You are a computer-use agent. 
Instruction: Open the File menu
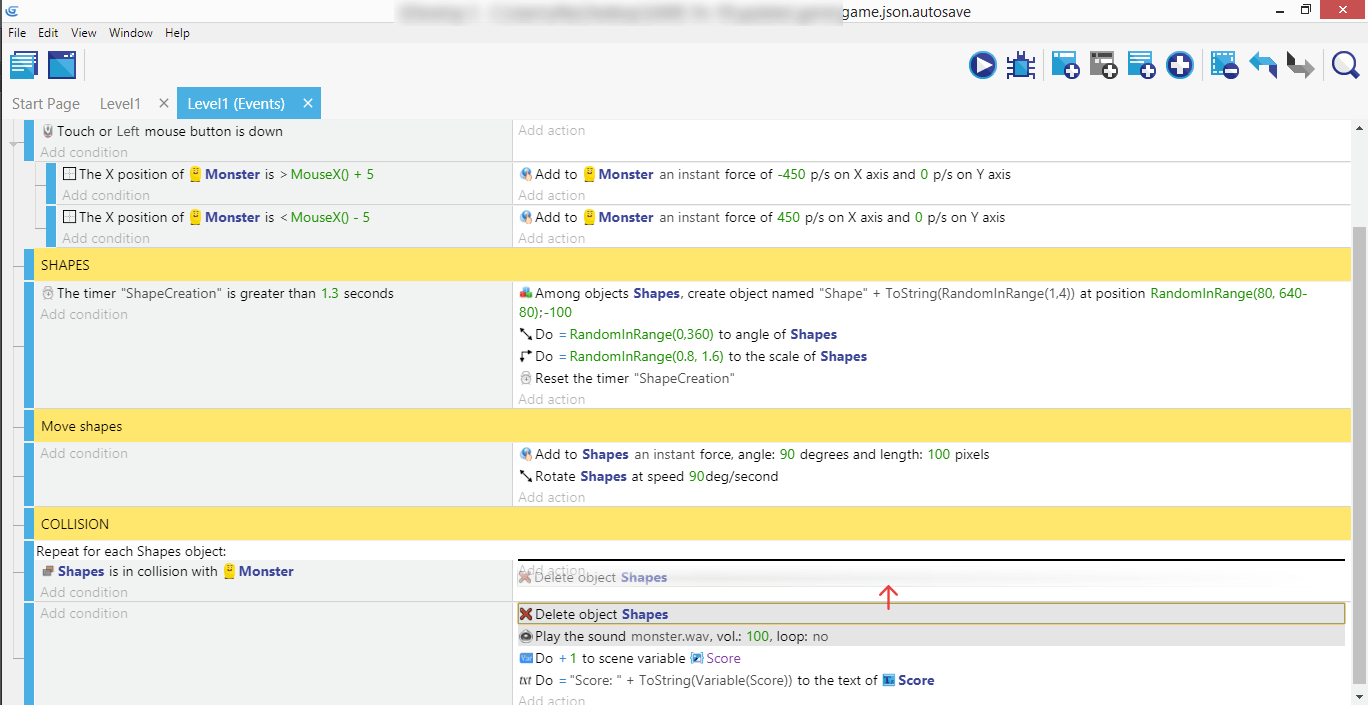pyautogui.click(x=17, y=33)
